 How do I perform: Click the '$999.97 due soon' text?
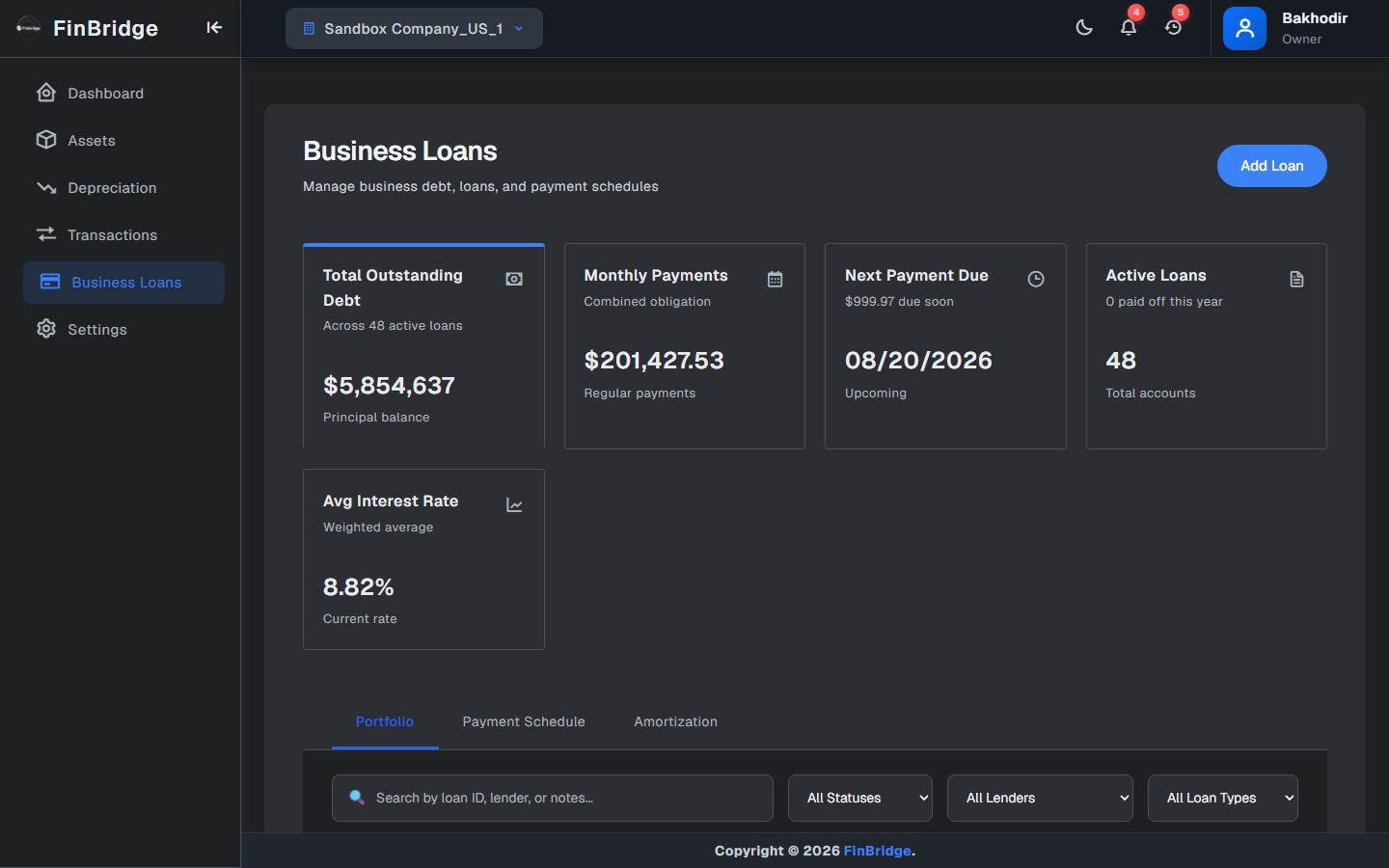899,302
